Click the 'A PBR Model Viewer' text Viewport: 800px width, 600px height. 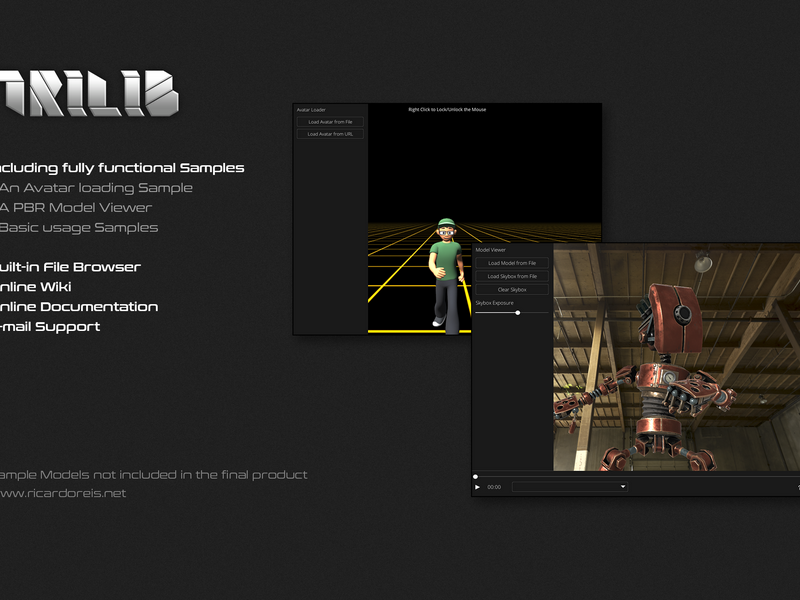coord(76,208)
